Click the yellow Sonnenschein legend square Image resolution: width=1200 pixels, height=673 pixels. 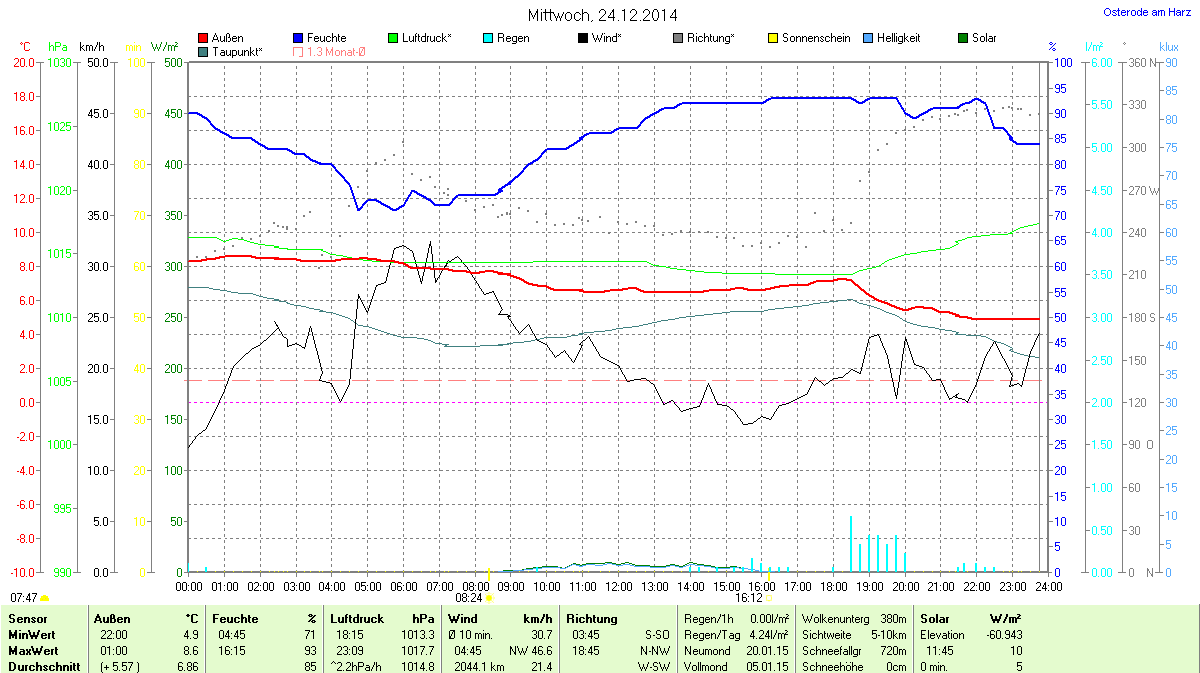[x=772, y=38]
